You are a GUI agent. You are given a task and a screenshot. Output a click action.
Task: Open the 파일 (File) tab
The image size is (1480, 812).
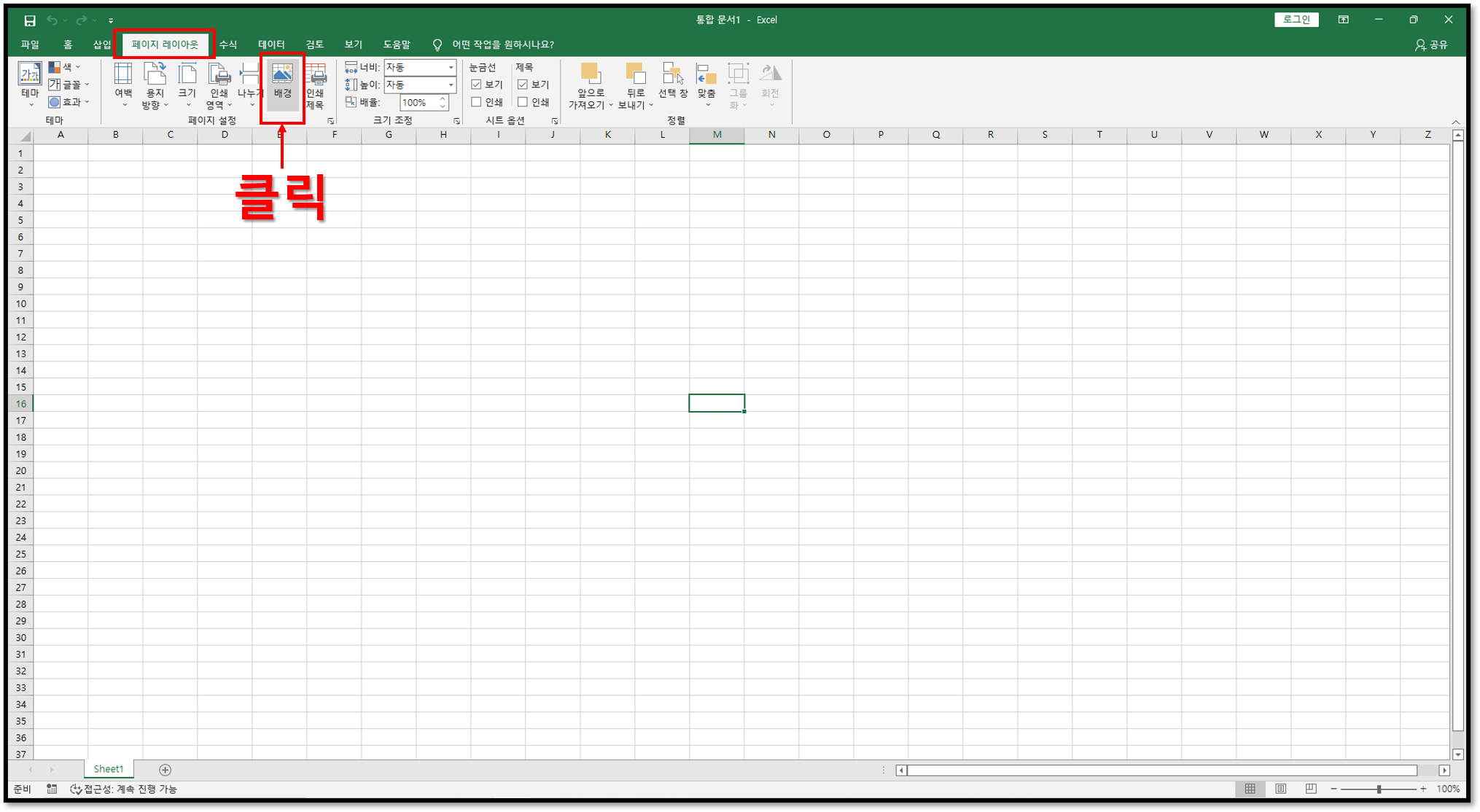[x=30, y=44]
